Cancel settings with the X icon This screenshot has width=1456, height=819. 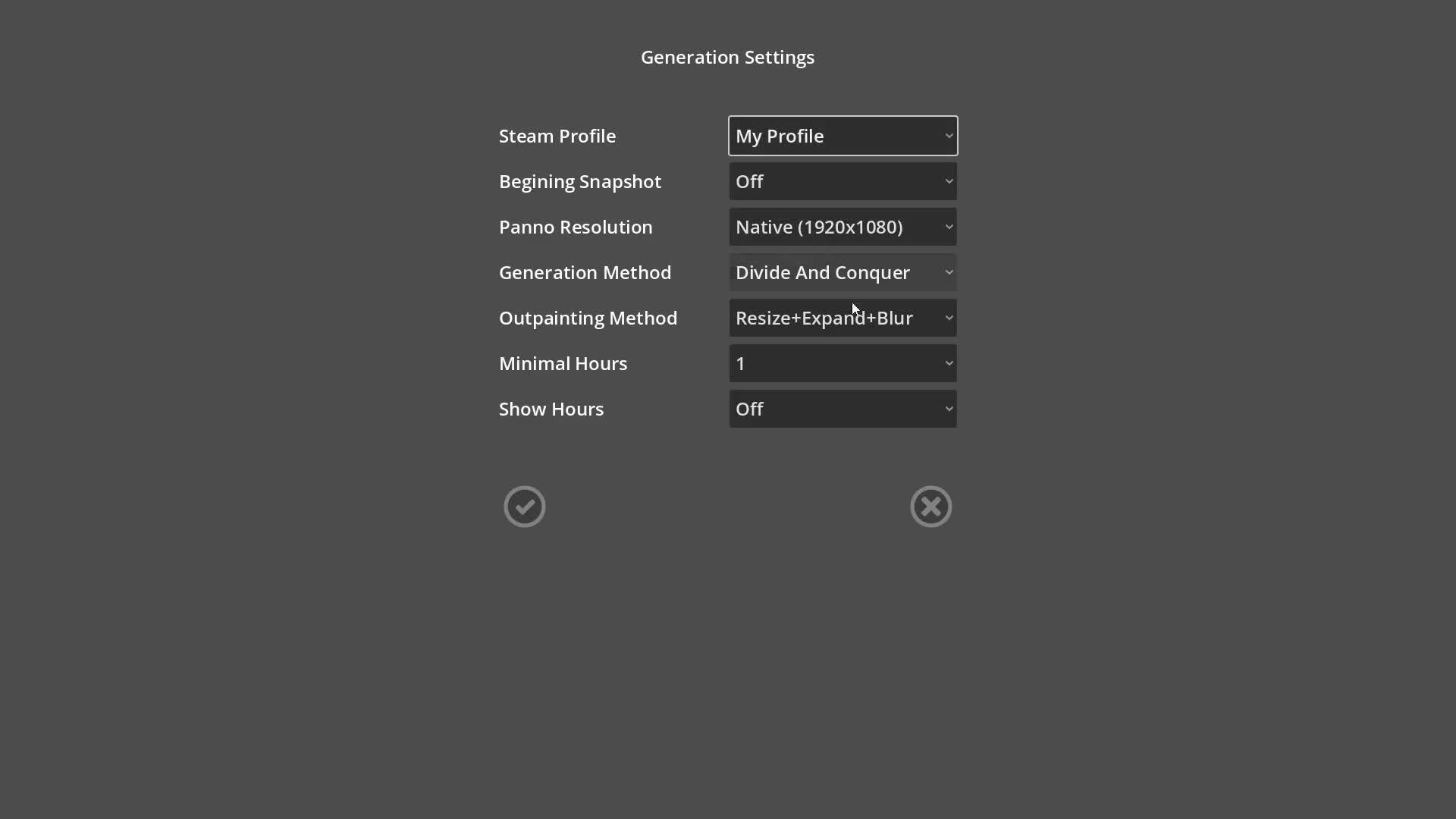(x=930, y=507)
